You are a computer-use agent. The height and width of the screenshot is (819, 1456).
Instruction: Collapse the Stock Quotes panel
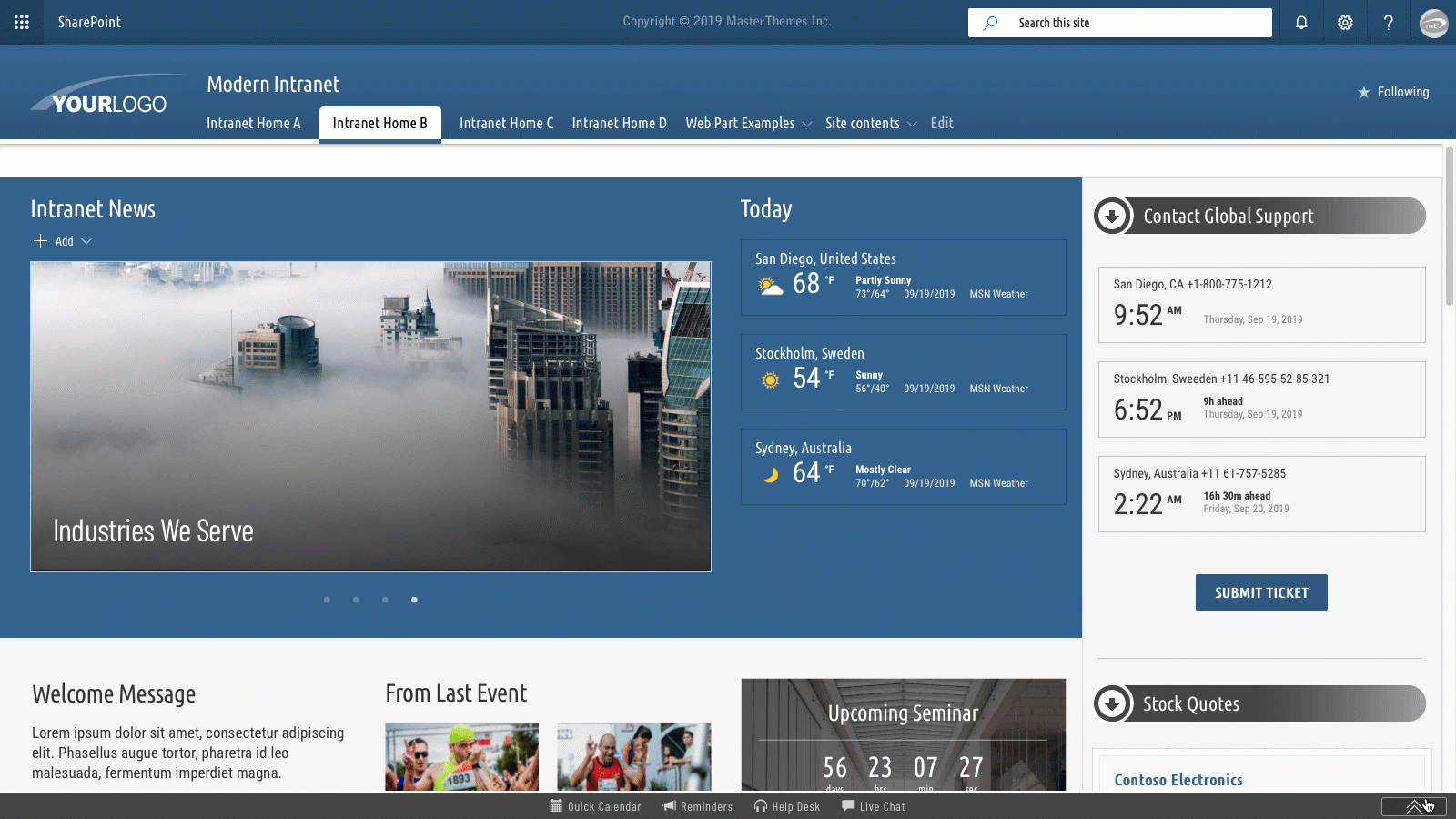click(1112, 703)
